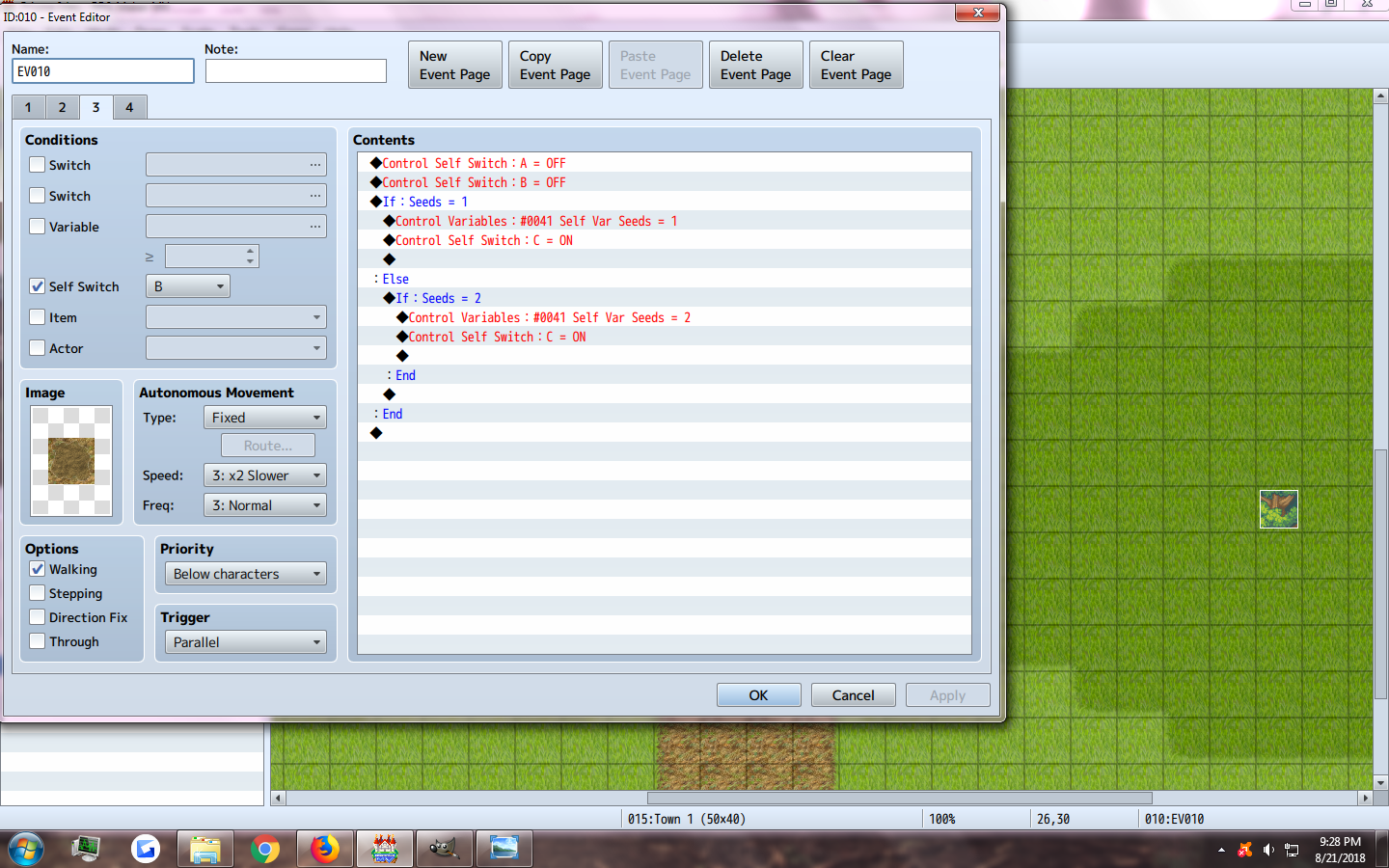Switch to RPG Maker taskbar icon
1389x868 pixels.
click(x=385, y=849)
